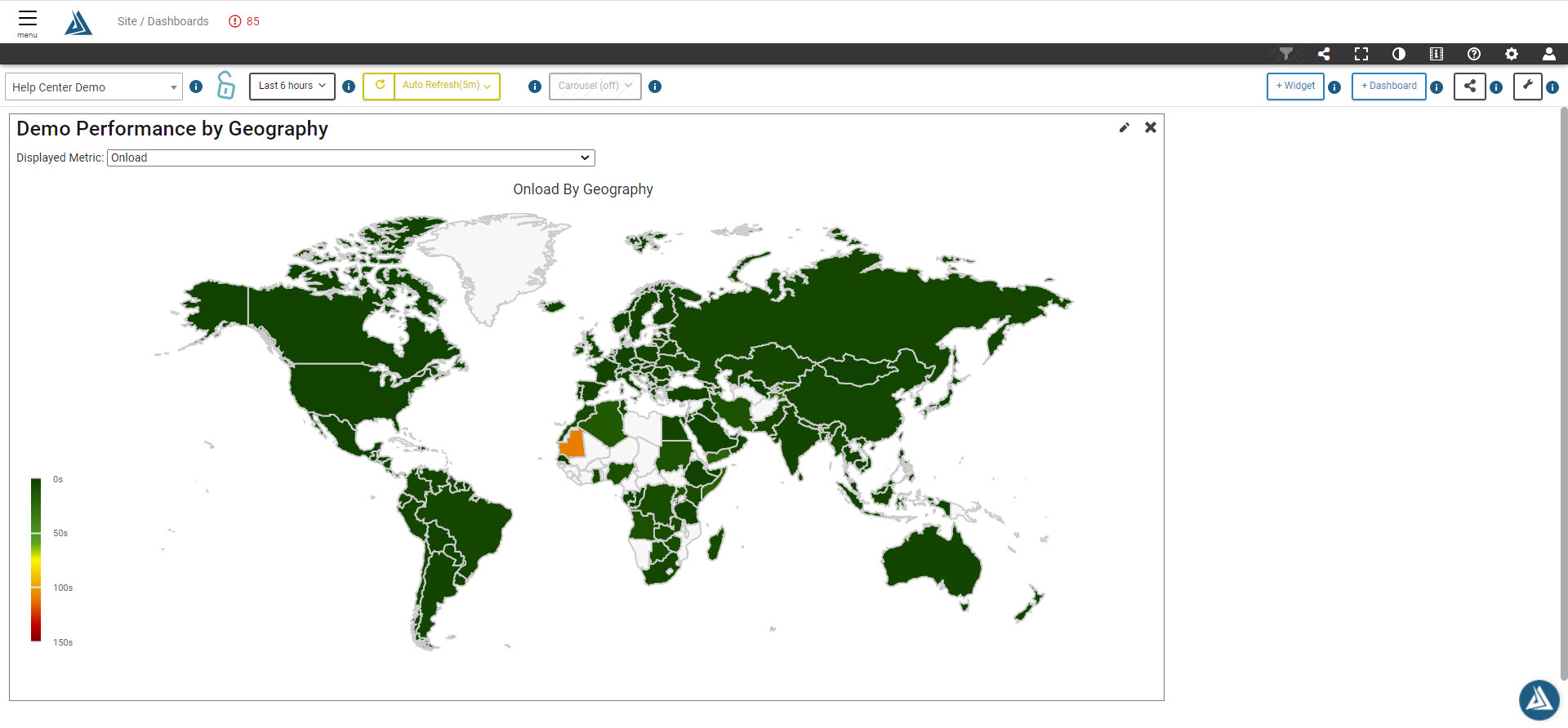
Task: Click the refresh arrow button
Action: (380, 86)
